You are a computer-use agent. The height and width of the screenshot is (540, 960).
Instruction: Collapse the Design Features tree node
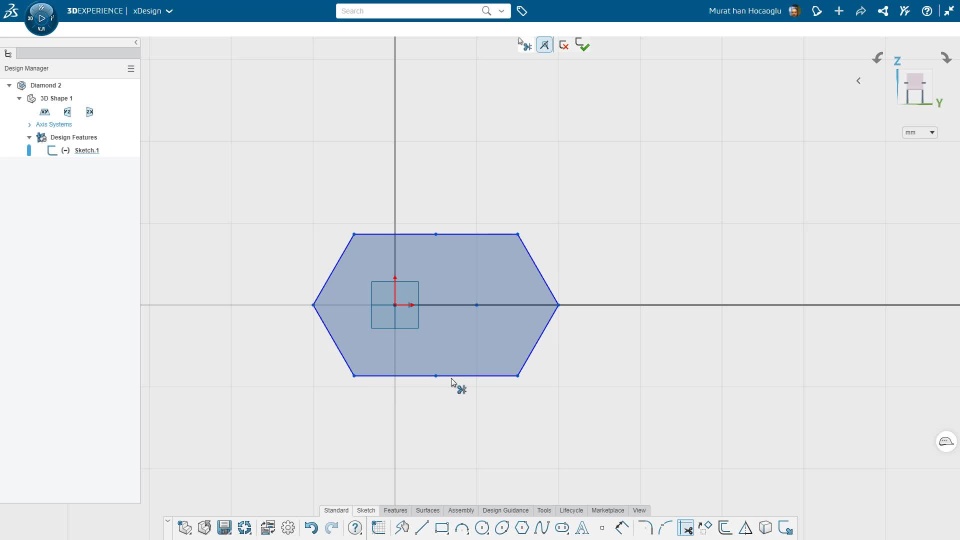point(29,137)
